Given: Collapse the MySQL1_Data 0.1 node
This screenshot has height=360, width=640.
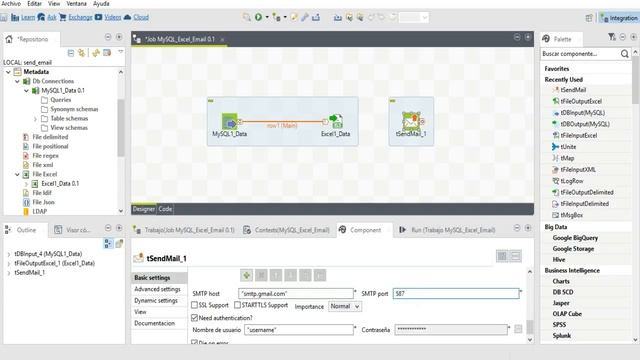Looking at the screenshot, I should pyautogui.click(x=26, y=91).
